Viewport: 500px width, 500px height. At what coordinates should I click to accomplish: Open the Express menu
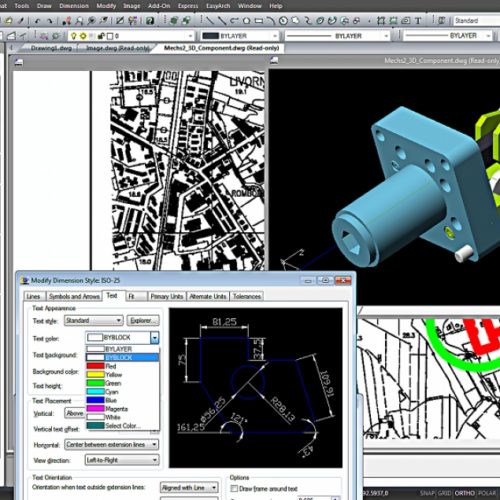(x=188, y=6)
